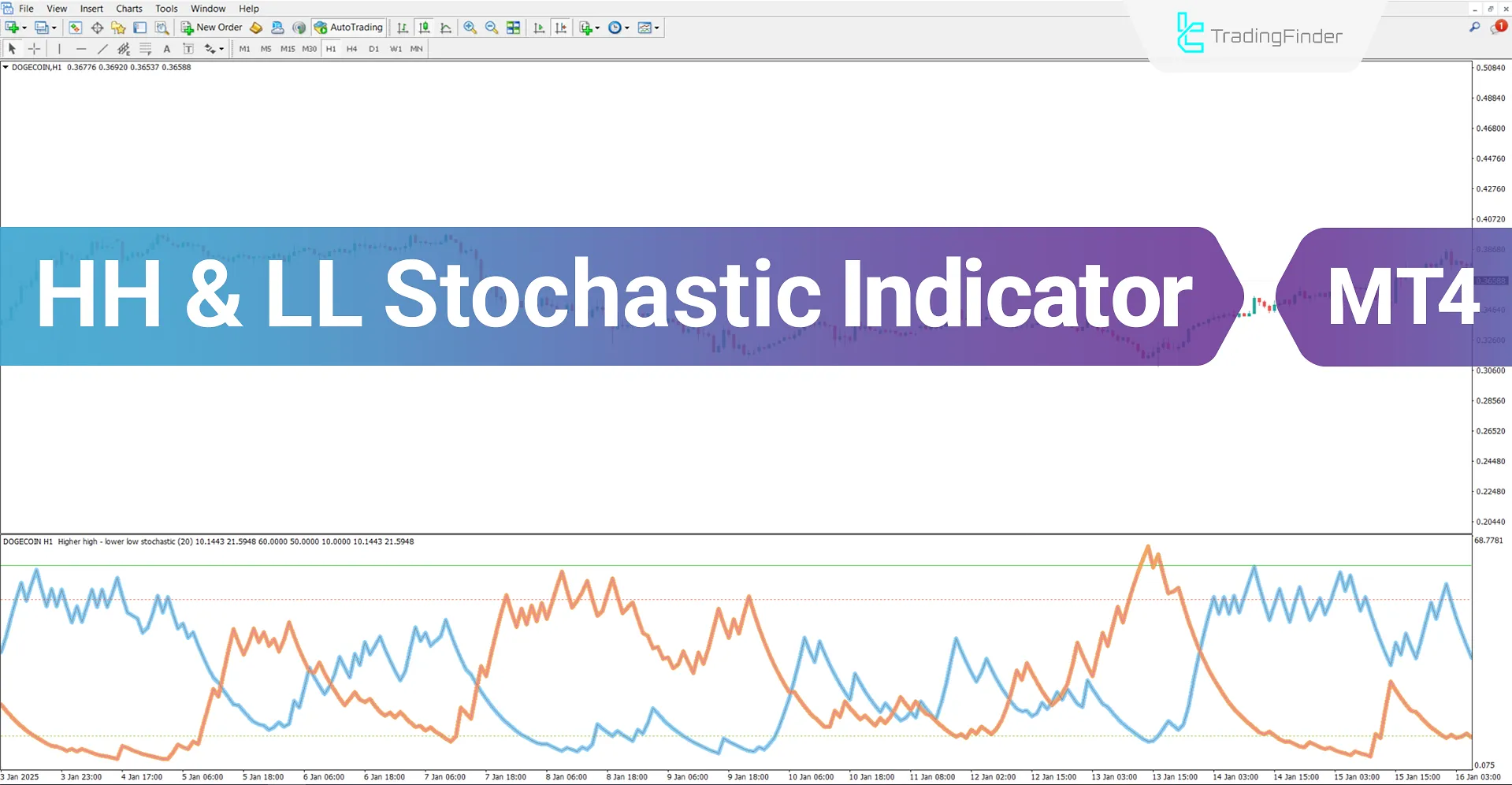Click the Periods clock icon
The width and height of the screenshot is (1512, 785).
pos(615,28)
